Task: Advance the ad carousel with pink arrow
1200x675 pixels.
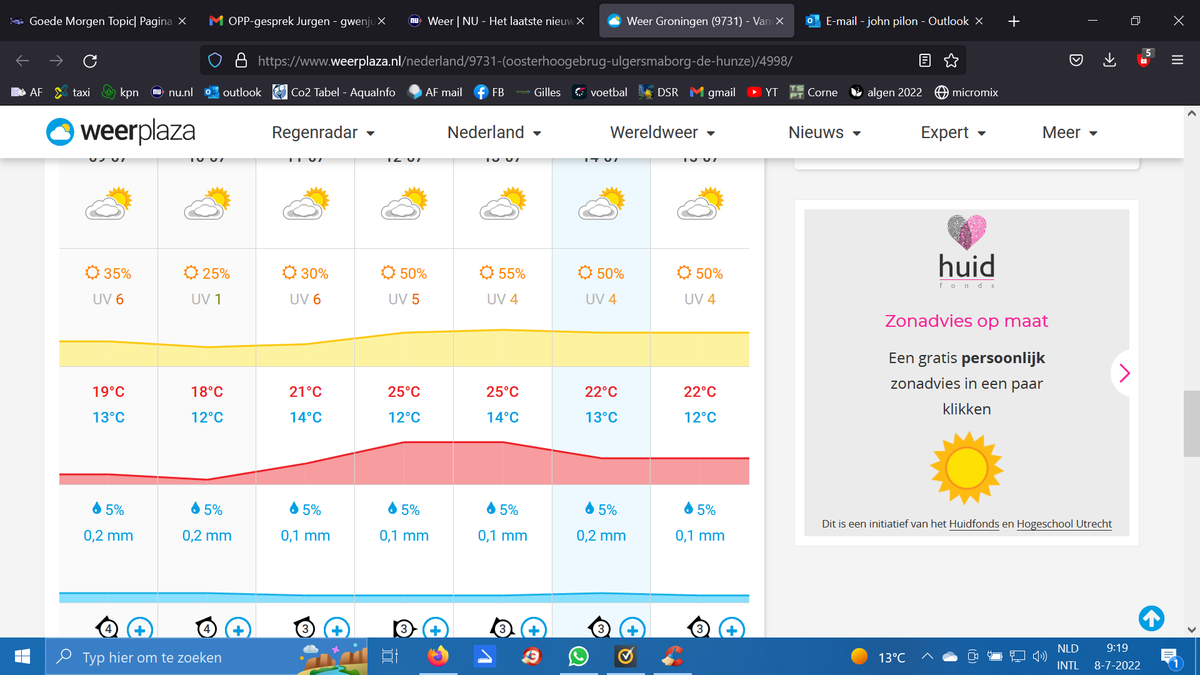Action: 1125,373
